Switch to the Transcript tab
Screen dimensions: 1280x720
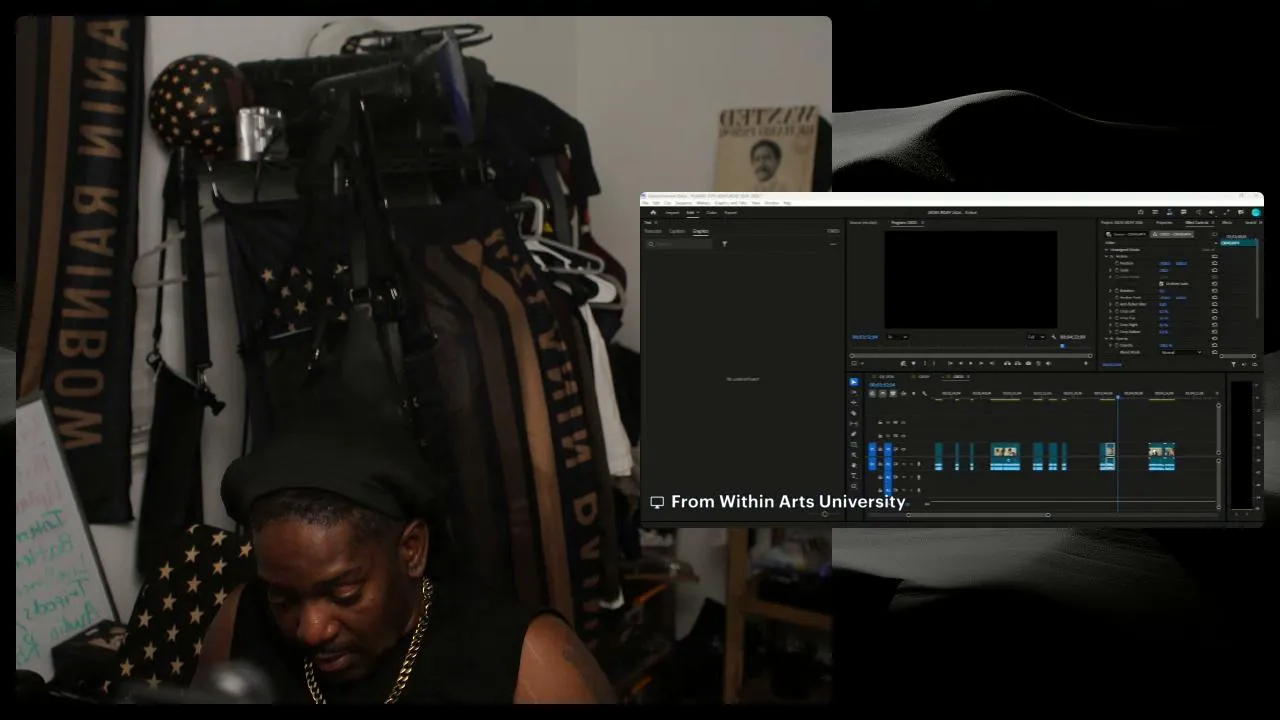[x=652, y=231]
